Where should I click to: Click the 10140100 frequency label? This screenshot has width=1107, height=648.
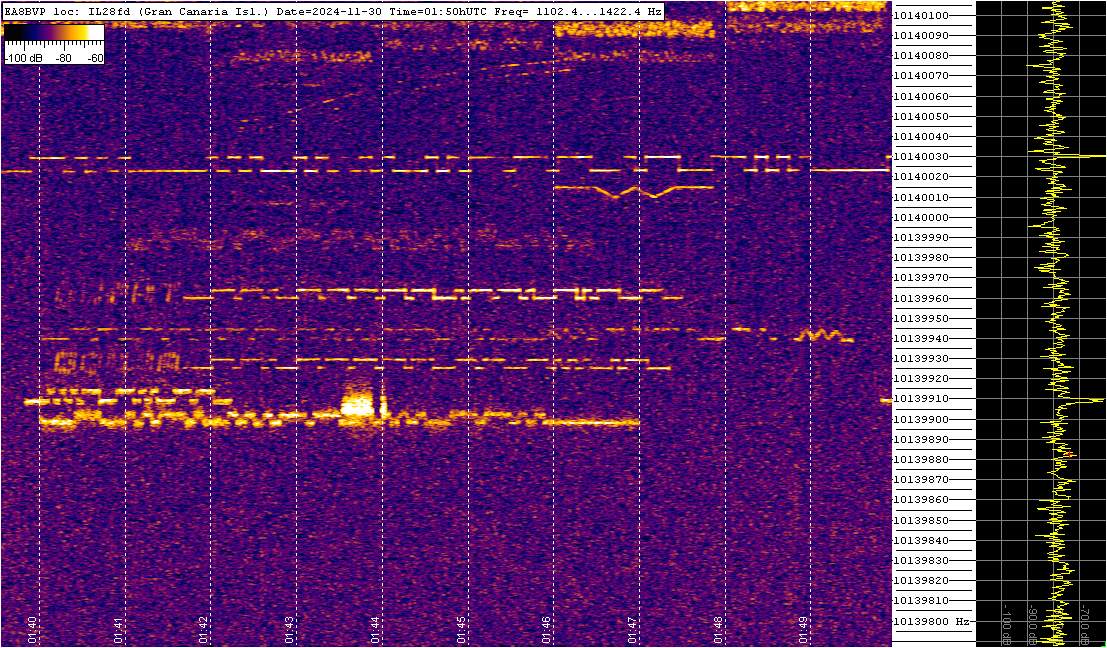coord(921,16)
